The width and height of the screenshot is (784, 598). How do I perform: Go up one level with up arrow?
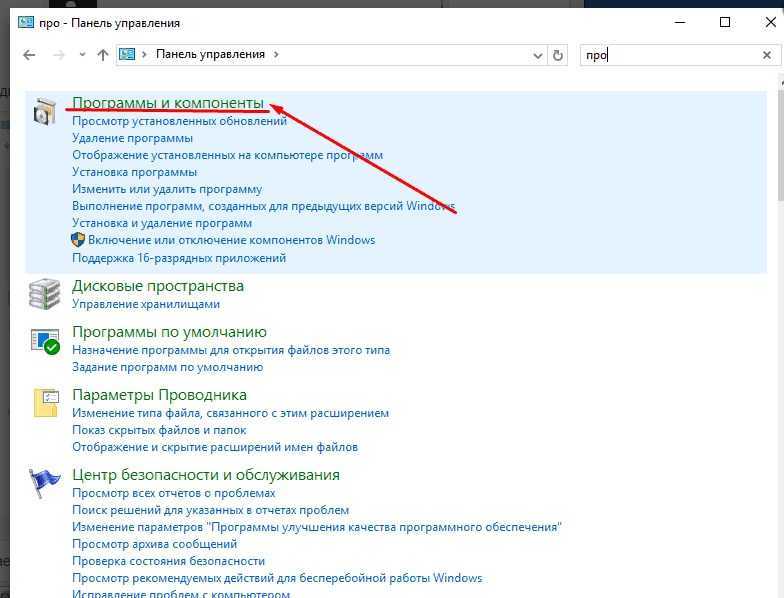[103, 54]
